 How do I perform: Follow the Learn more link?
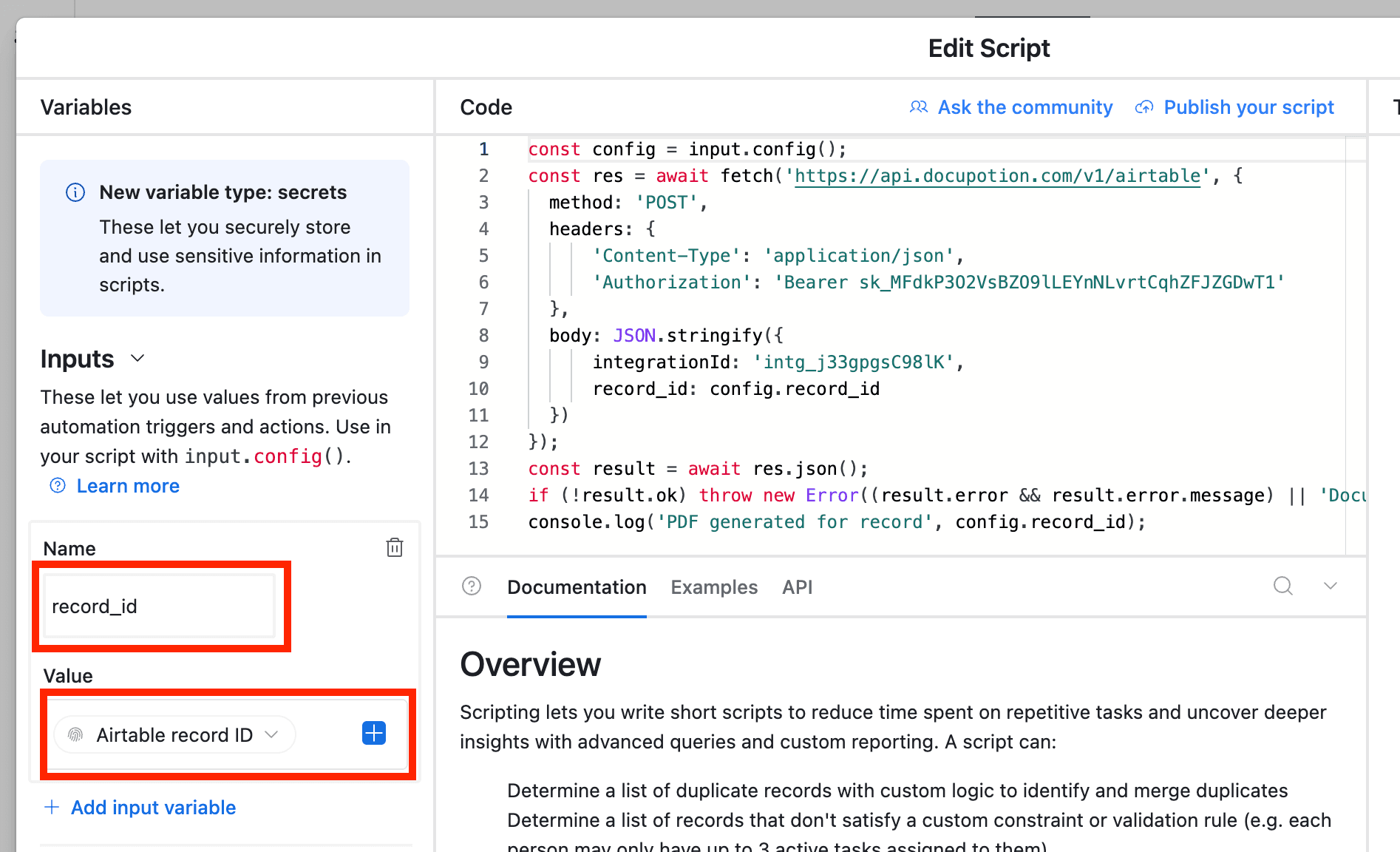128,486
